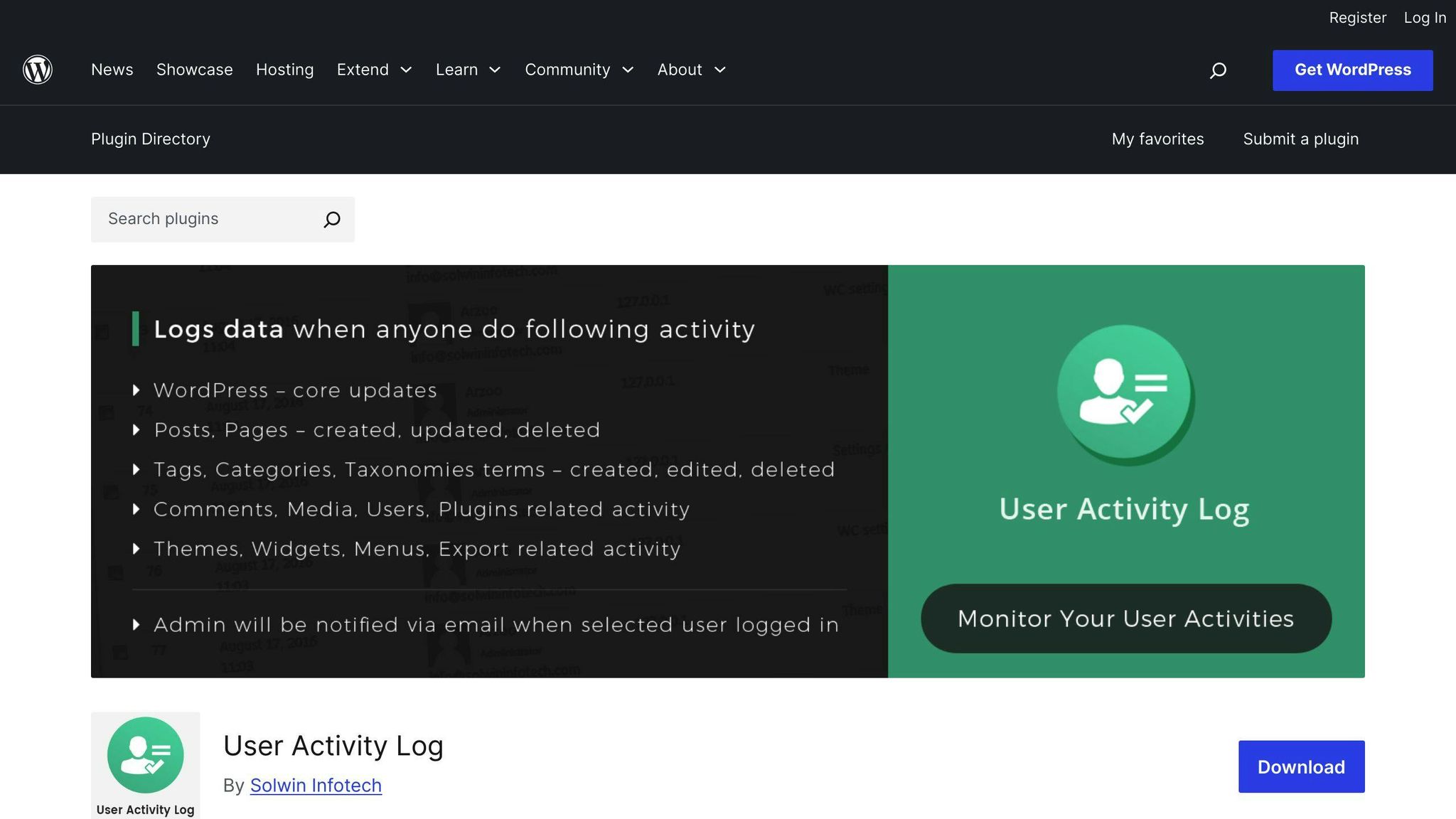Expand the Extend dropdown menu

(375, 70)
